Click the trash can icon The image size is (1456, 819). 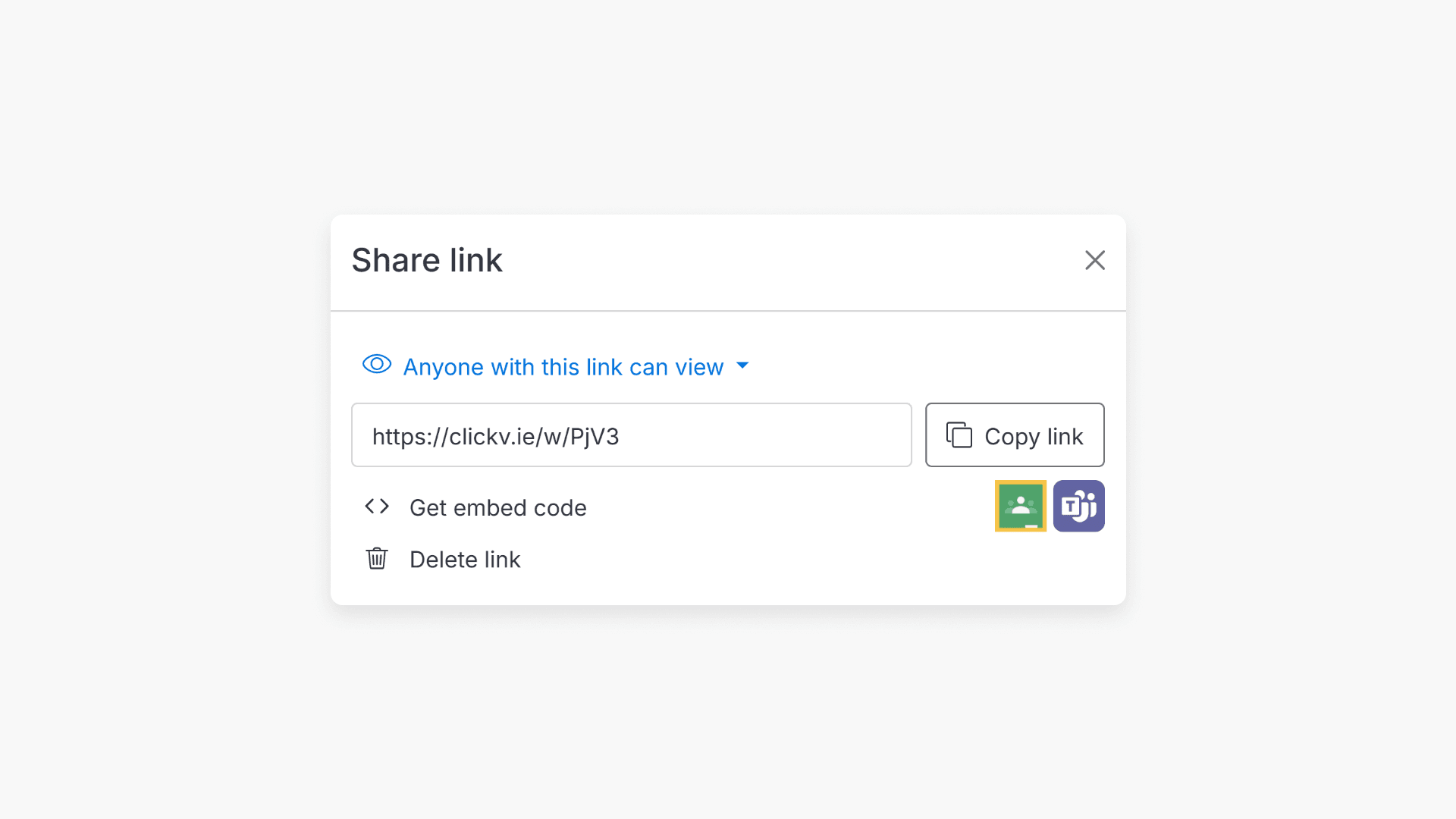pos(376,558)
